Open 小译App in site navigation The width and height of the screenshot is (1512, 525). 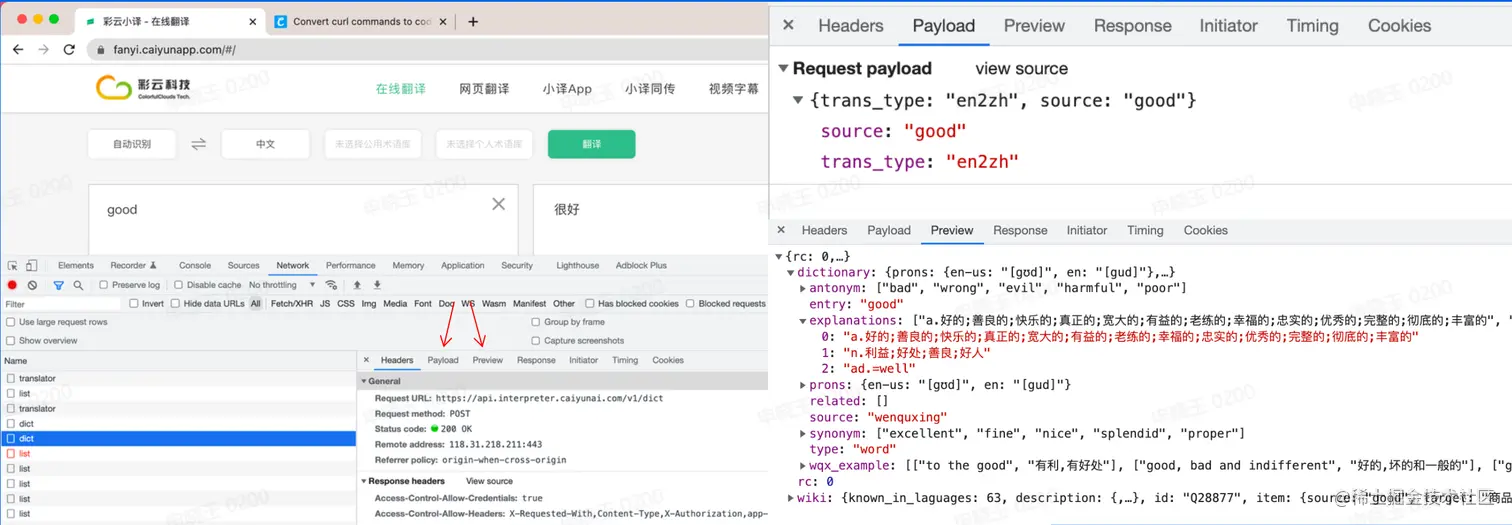pos(567,88)
